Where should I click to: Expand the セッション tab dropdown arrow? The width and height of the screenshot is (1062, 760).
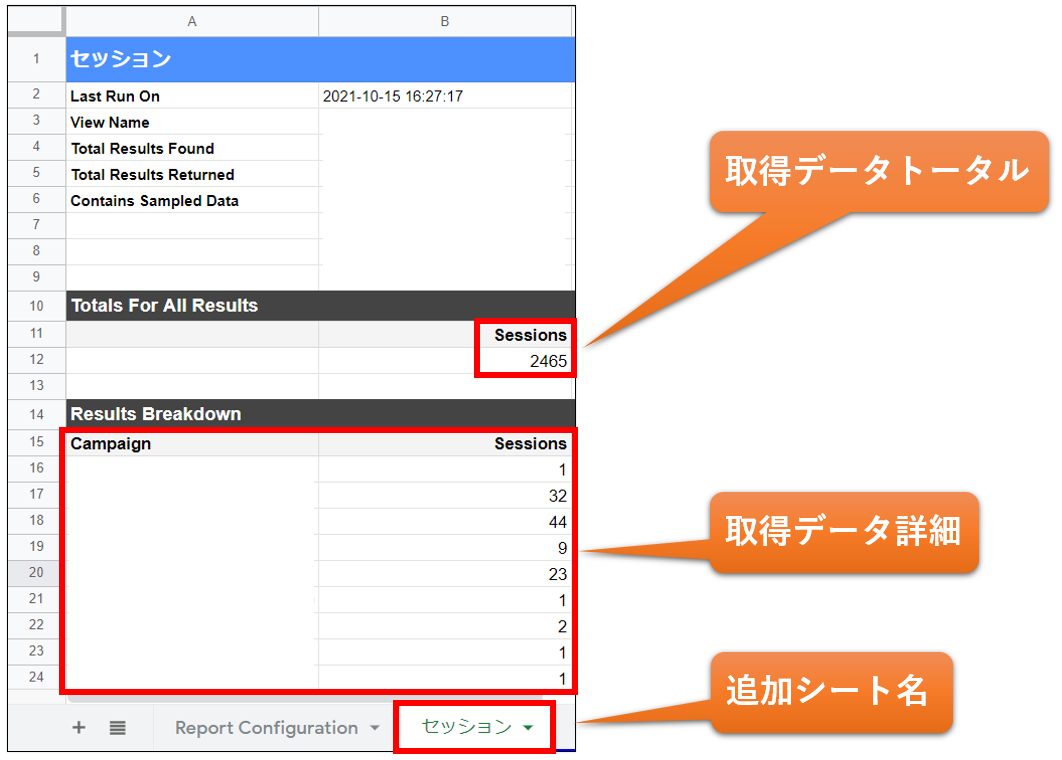click(528, 727)
